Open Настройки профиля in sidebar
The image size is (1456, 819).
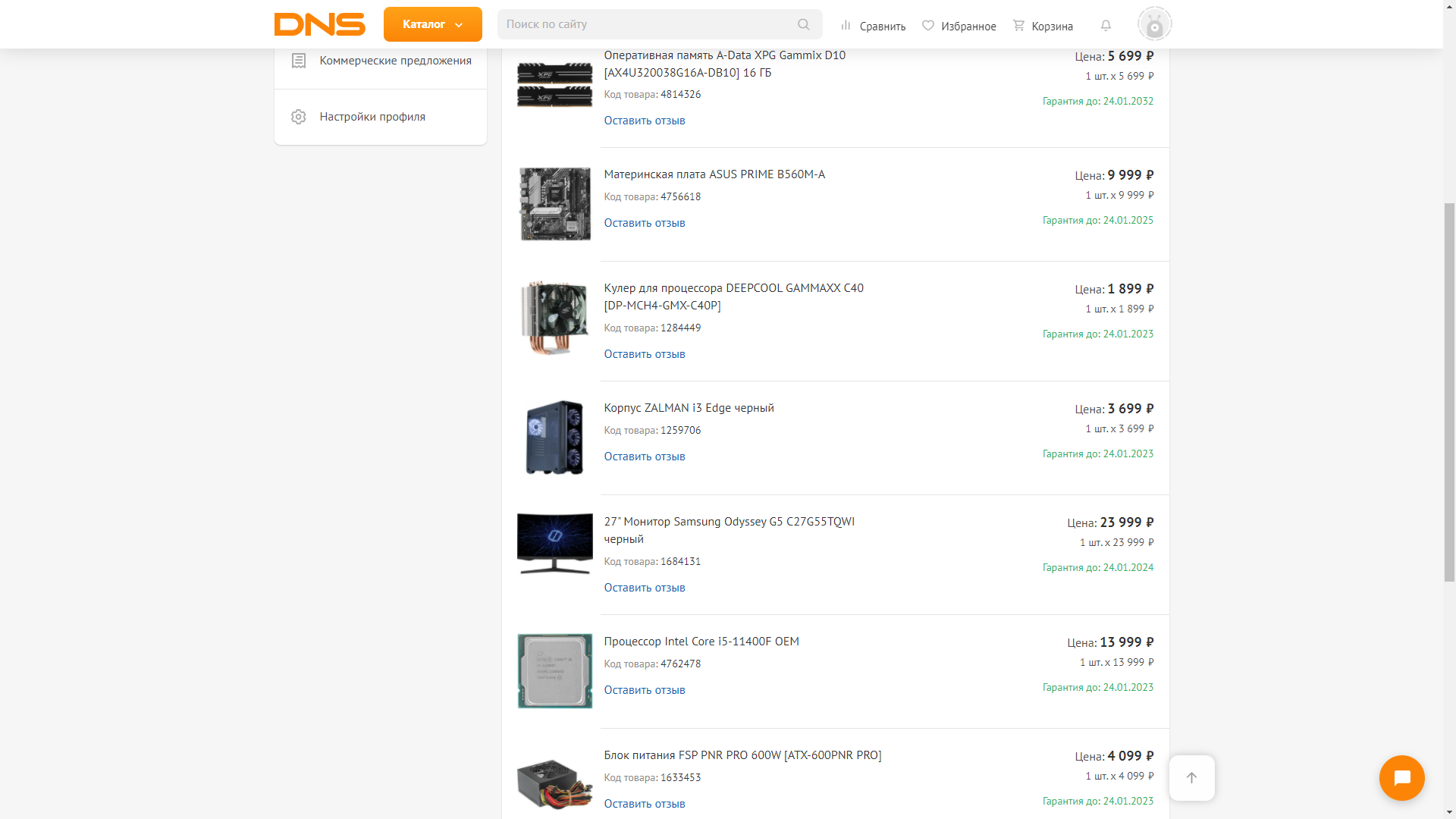(x=372, y=117)
